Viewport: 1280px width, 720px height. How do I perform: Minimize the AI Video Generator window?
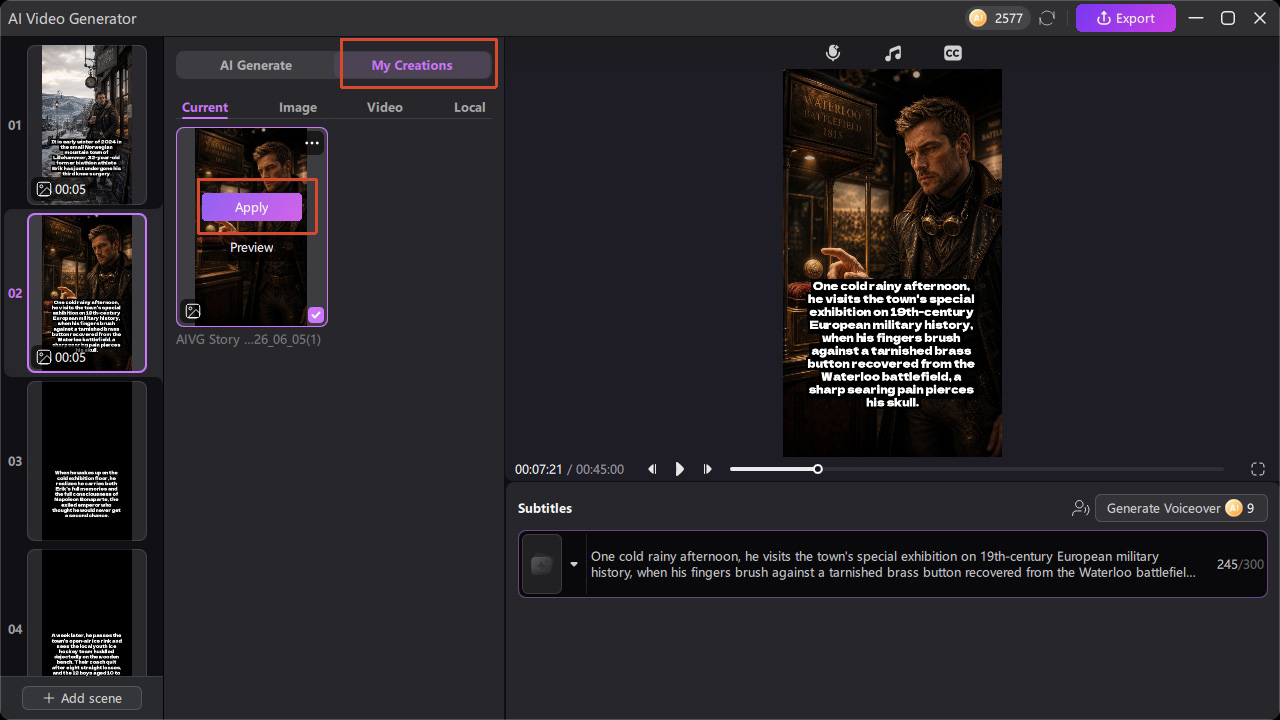(1196, 18)
